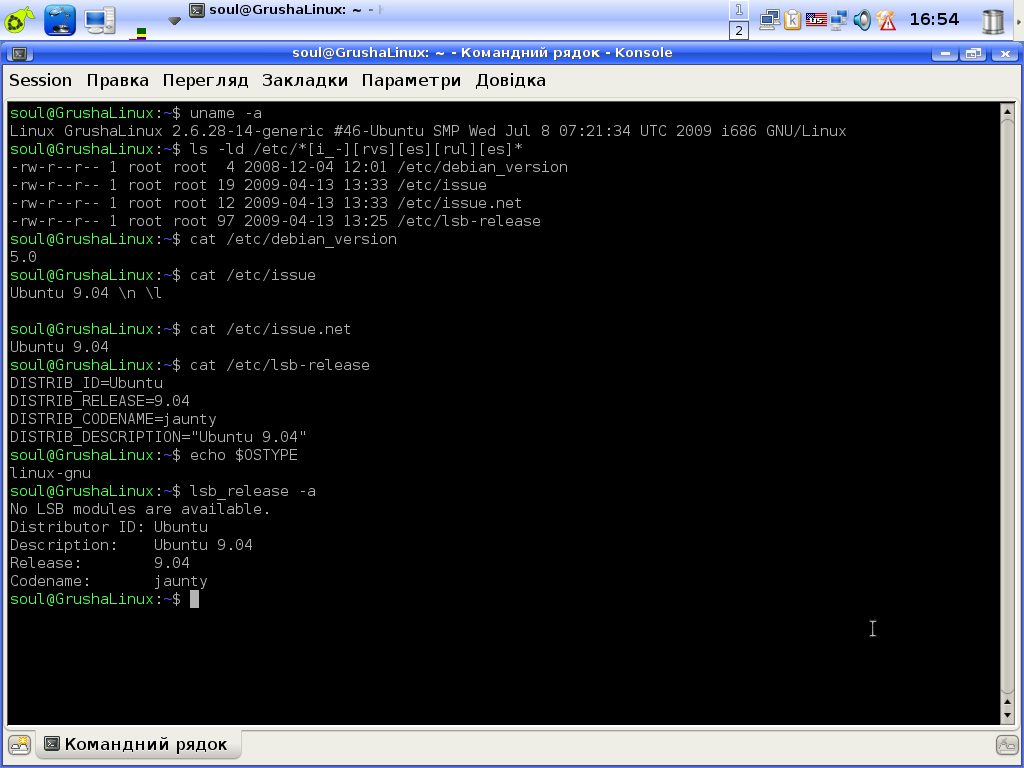Select the Командний рядок session tab
Screen dimensions: 1024x768
click(137, 744)
